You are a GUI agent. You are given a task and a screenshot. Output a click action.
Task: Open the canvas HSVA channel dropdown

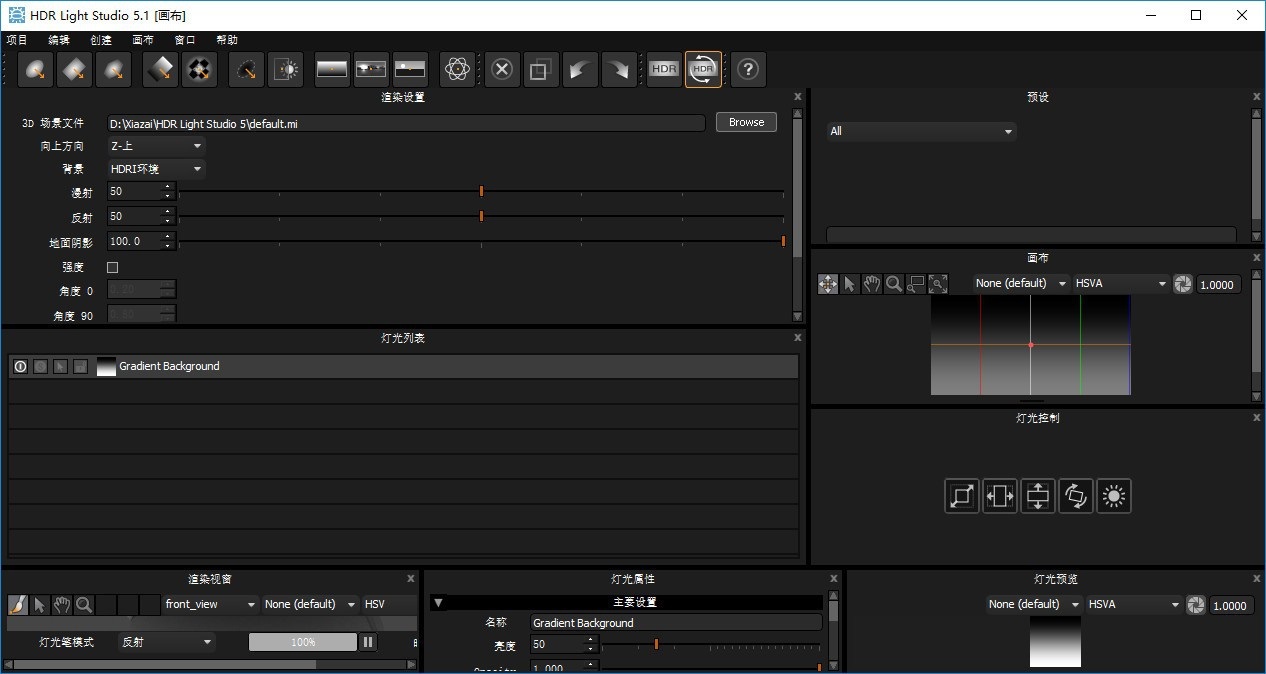[x=1121, y=284]
